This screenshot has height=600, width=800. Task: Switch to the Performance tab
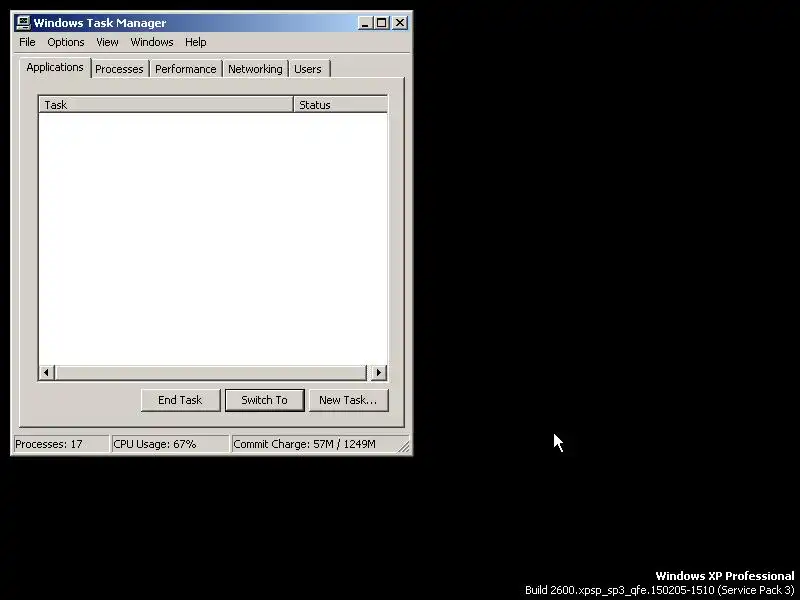coord(186,69)
